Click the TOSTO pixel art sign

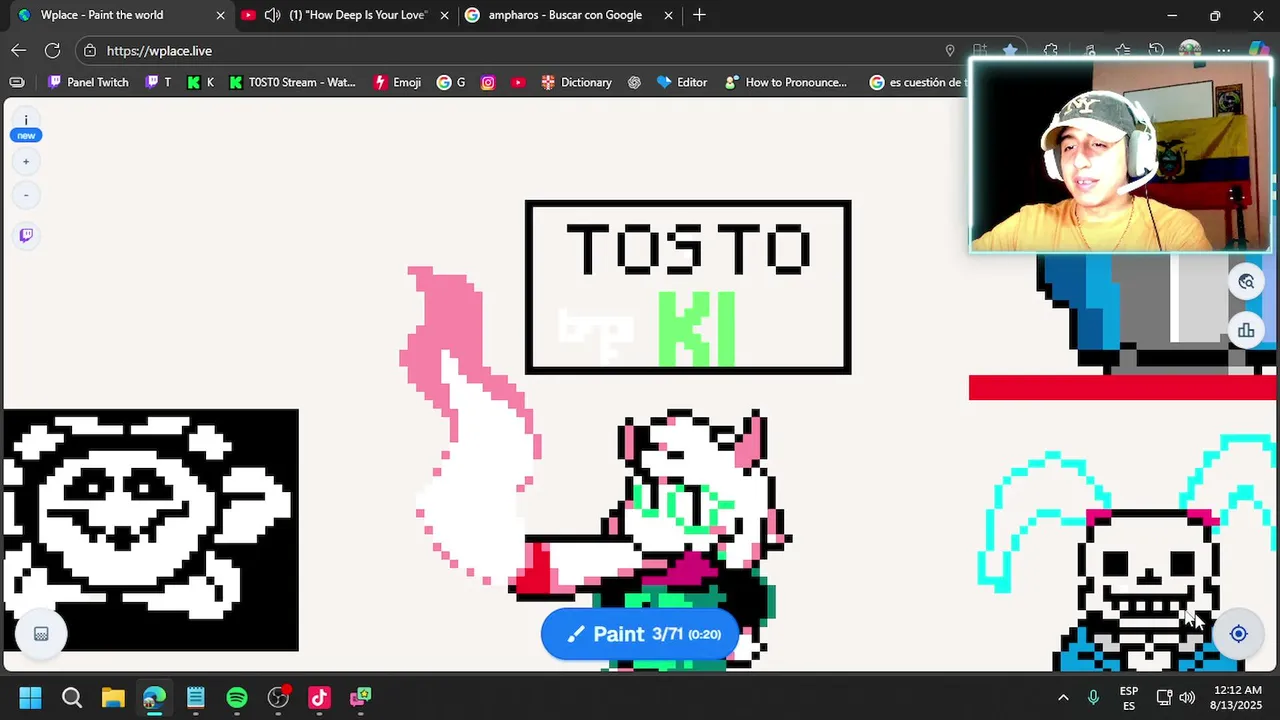688,287
